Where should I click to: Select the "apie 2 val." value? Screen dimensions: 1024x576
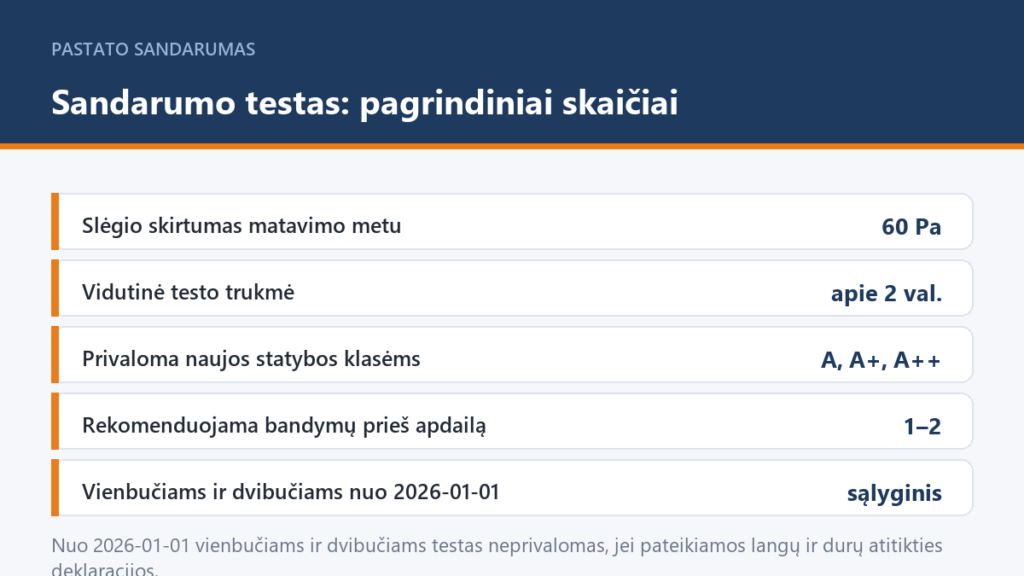(886, 293)
